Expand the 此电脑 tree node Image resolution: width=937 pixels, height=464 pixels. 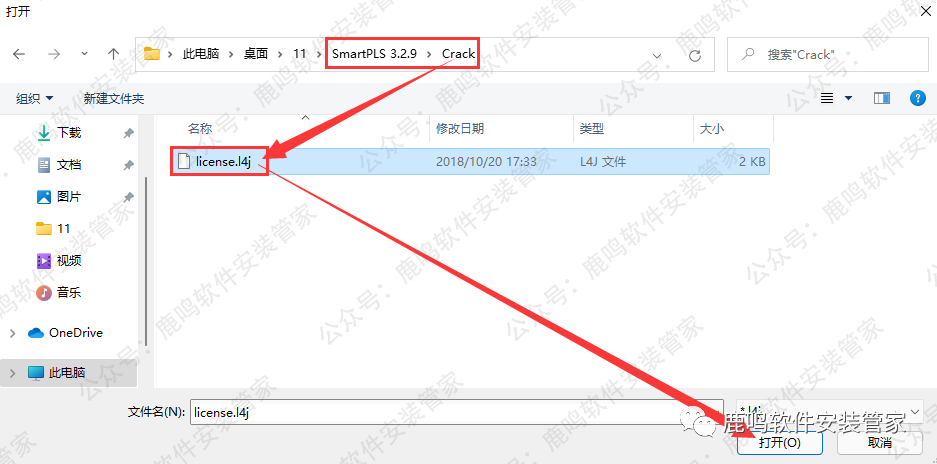click(x=13, y=373)
